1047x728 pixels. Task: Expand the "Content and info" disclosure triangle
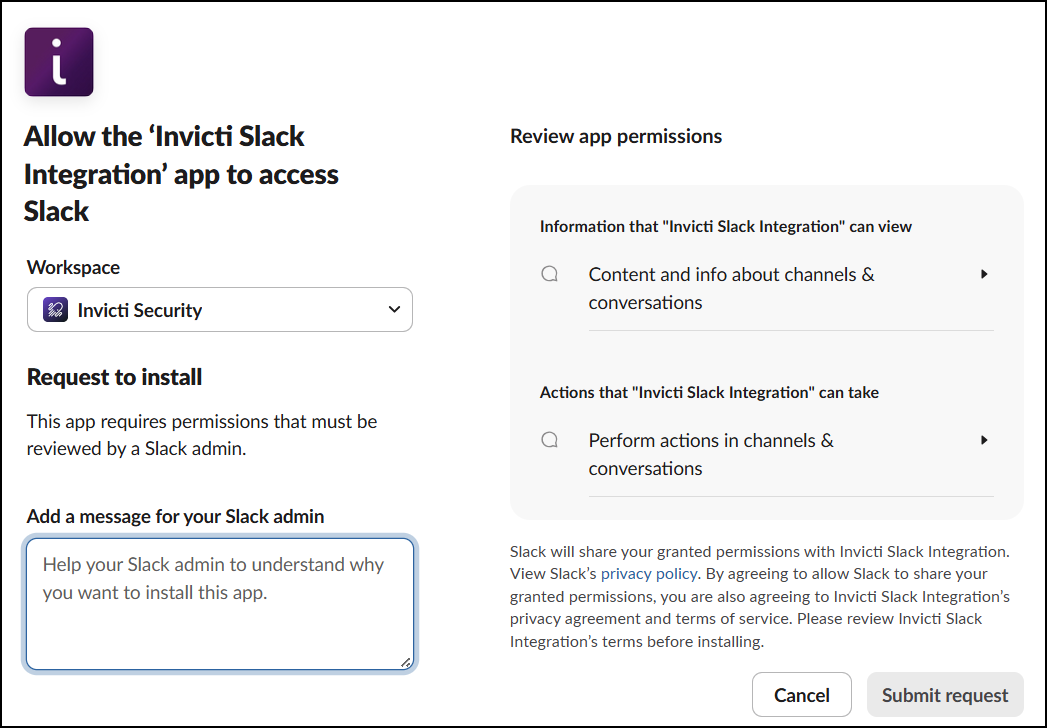click(984, 274)
